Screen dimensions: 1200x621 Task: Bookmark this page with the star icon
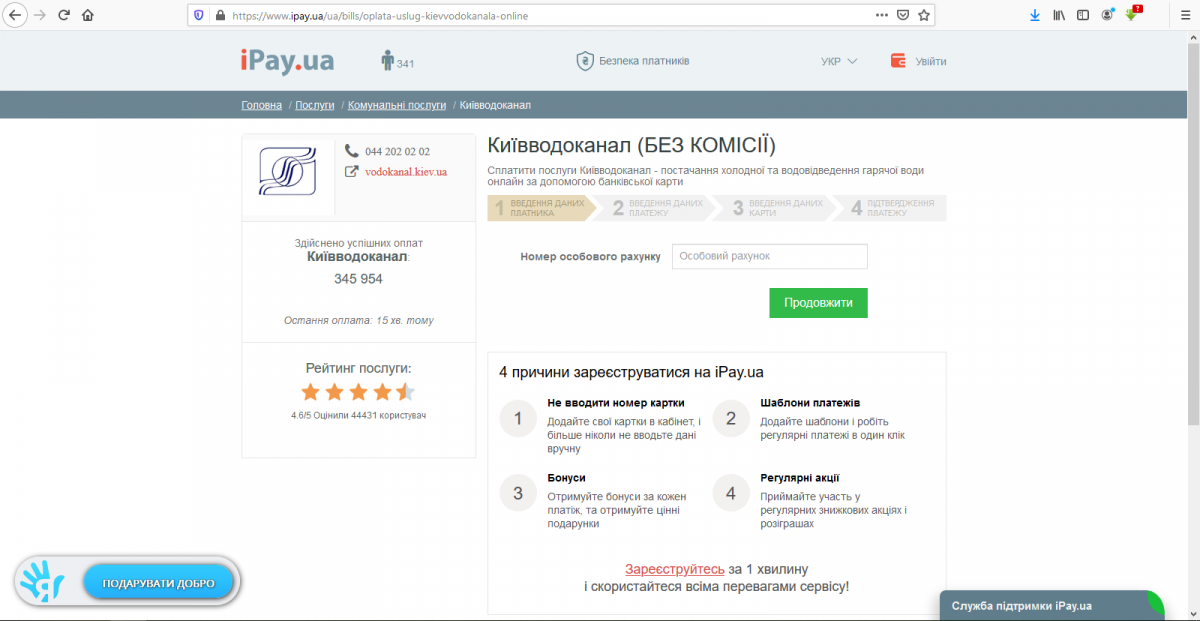point(924,15)
